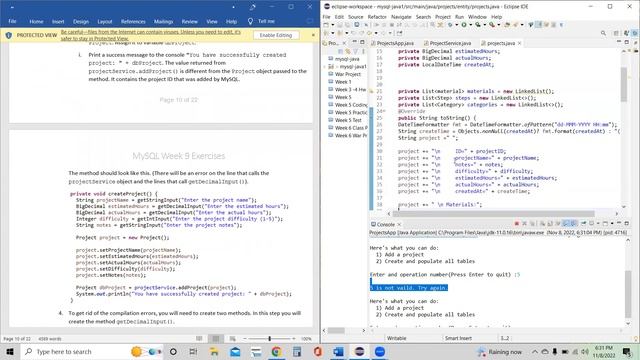Show hidden system tray icons chevron

pyautogui.click(x=535, y=351)
